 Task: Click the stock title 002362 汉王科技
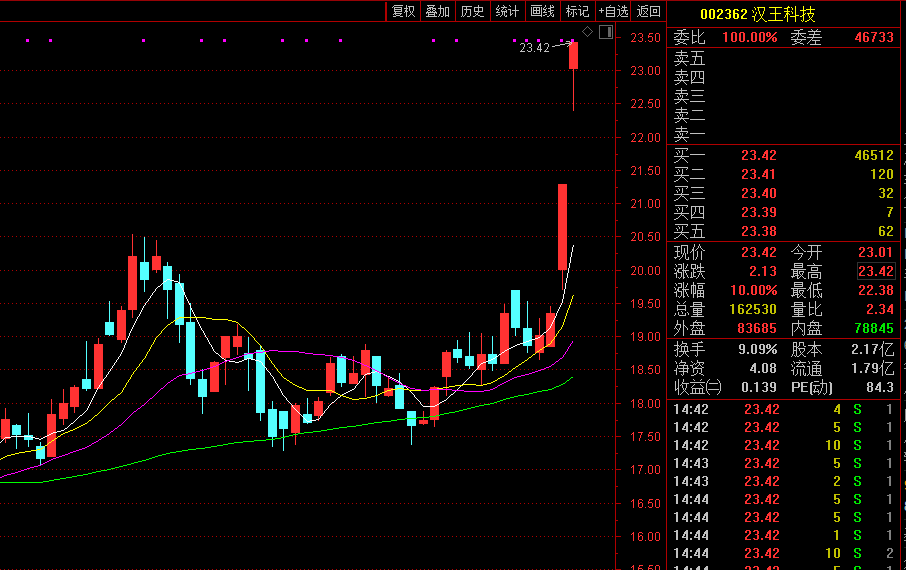pyautogui.click(x=758, y=14)
